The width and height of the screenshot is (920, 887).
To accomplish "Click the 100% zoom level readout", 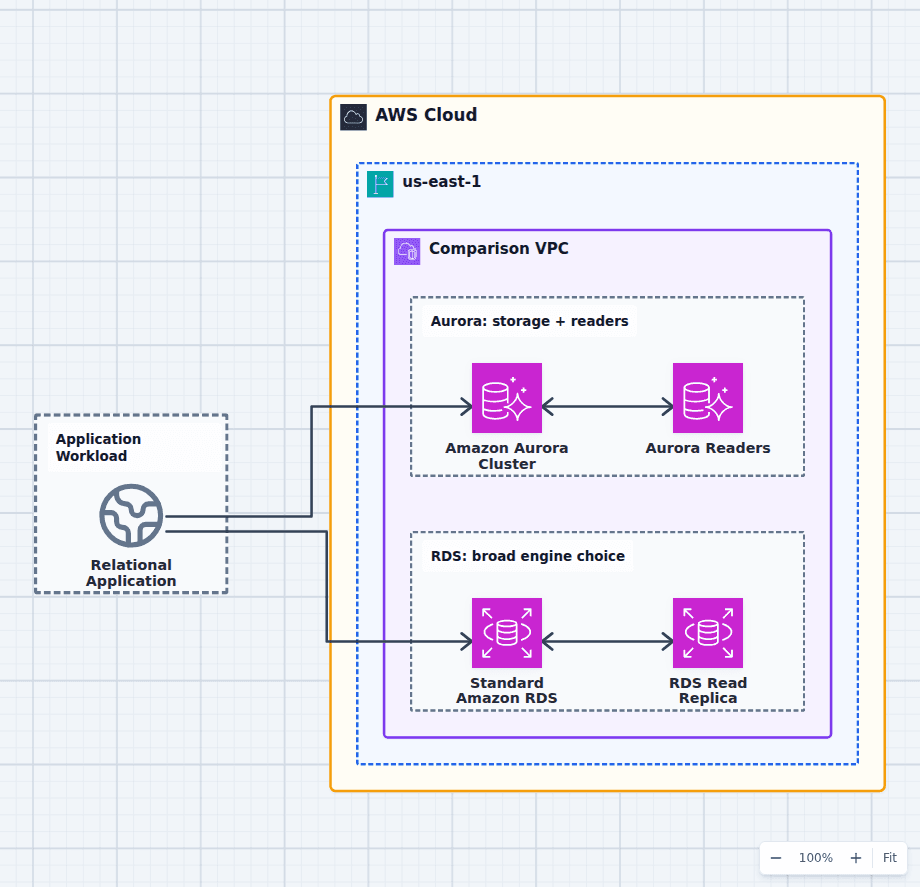I will coord(816,858).
